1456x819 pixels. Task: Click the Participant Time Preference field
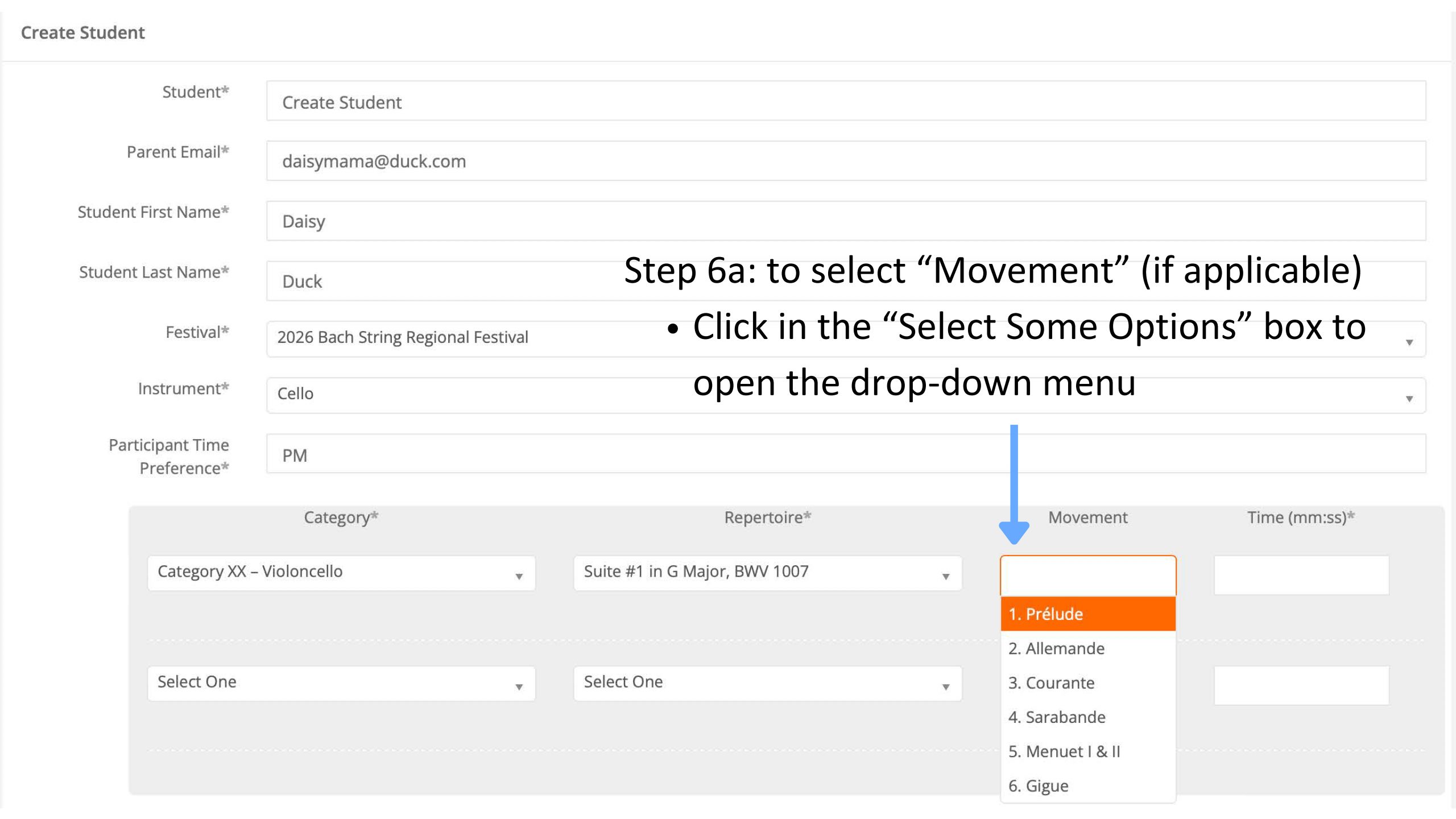pyautogui.click(x=845, y=454)
